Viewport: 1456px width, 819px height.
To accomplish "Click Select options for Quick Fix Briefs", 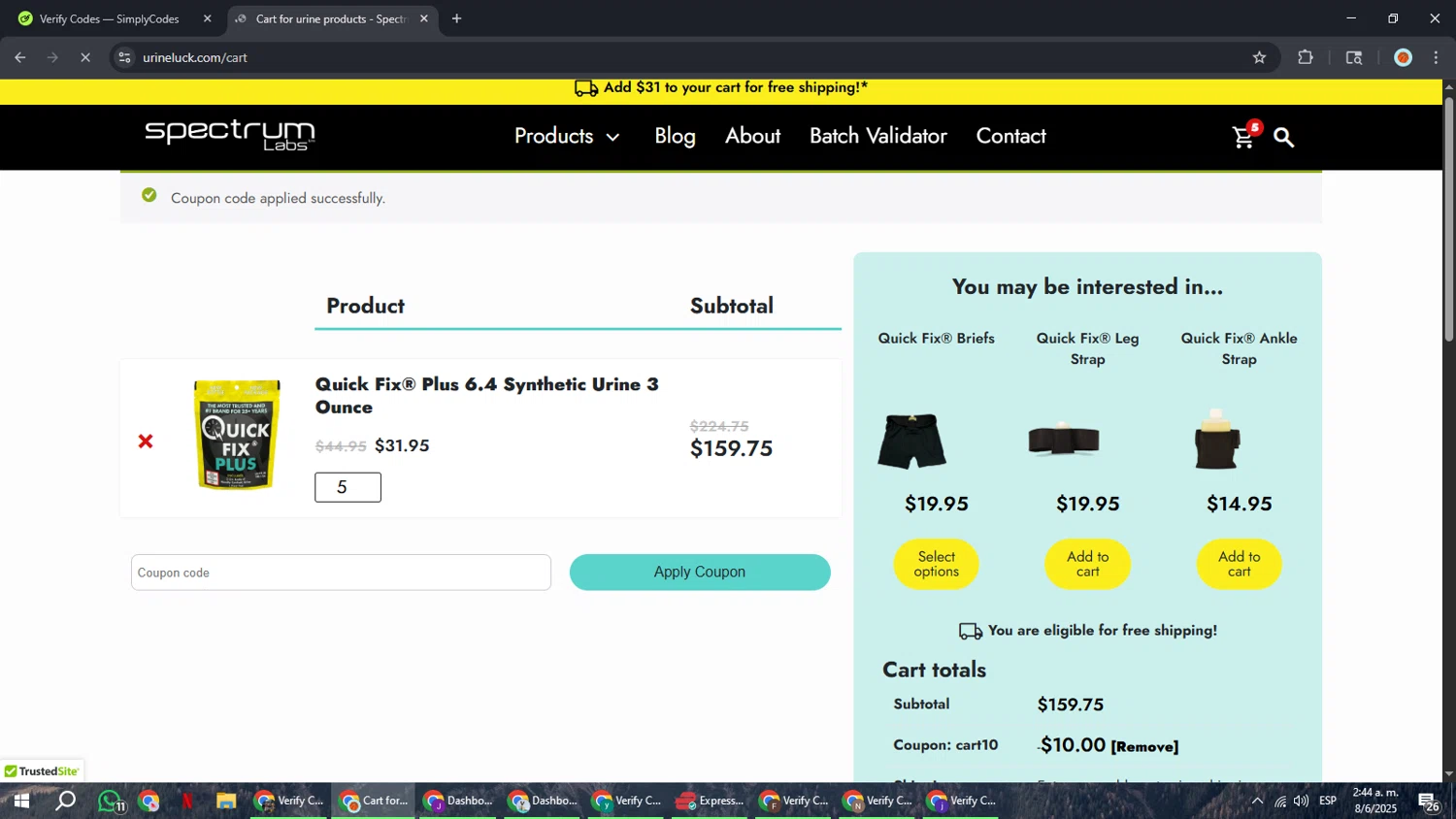I will pos(936,564).
